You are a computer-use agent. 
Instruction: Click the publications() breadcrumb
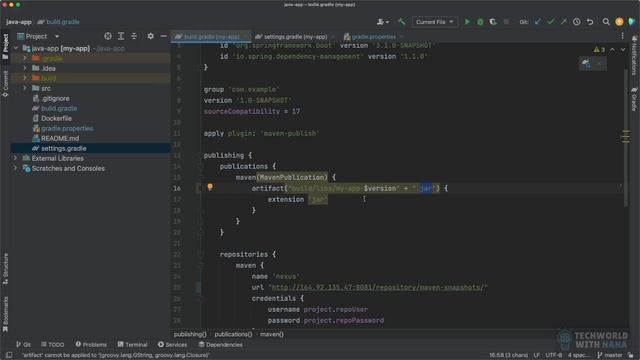233,334
